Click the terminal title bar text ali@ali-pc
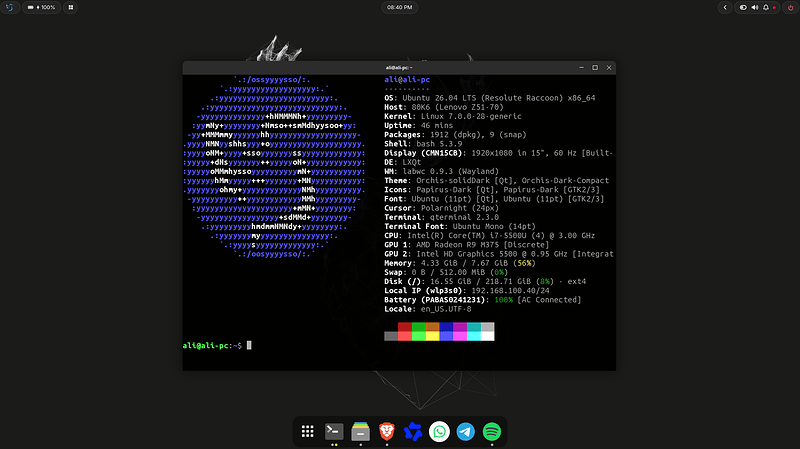The image size is (800, 449). point(399,67)
